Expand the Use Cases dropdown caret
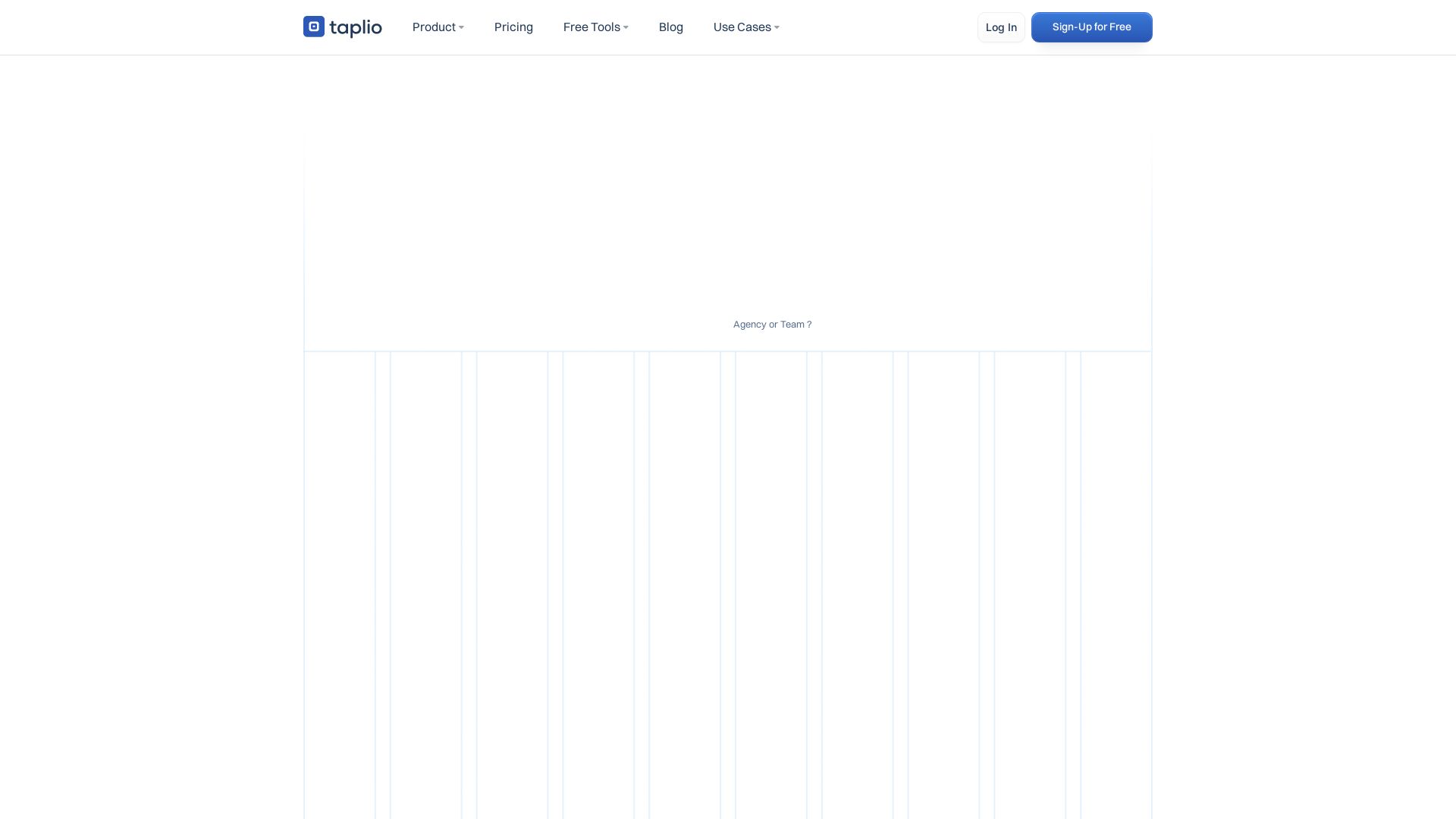Viewport: 1456px width, 819px height. click(777, 28)
